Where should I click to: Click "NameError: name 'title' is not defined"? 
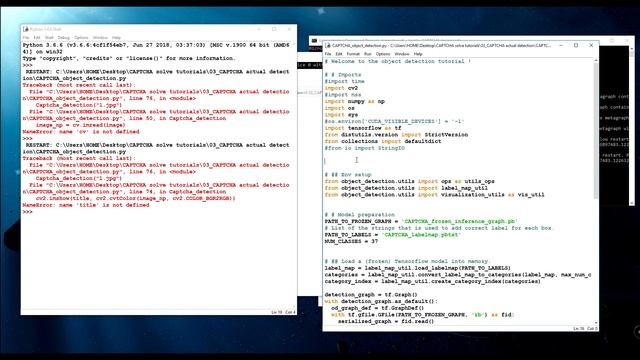pos(86,205)
